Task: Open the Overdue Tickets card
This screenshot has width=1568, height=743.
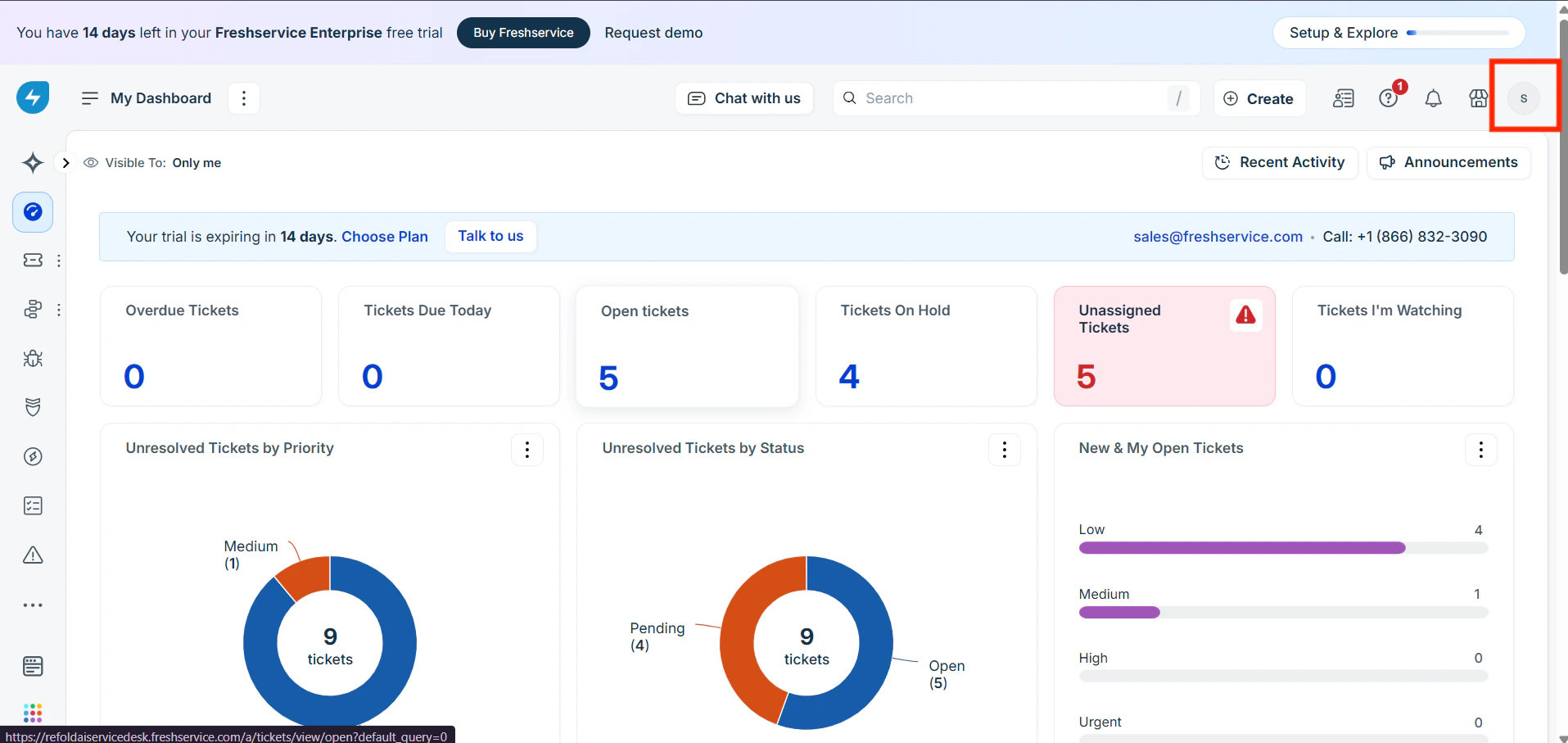Action: tap(210, 346)
